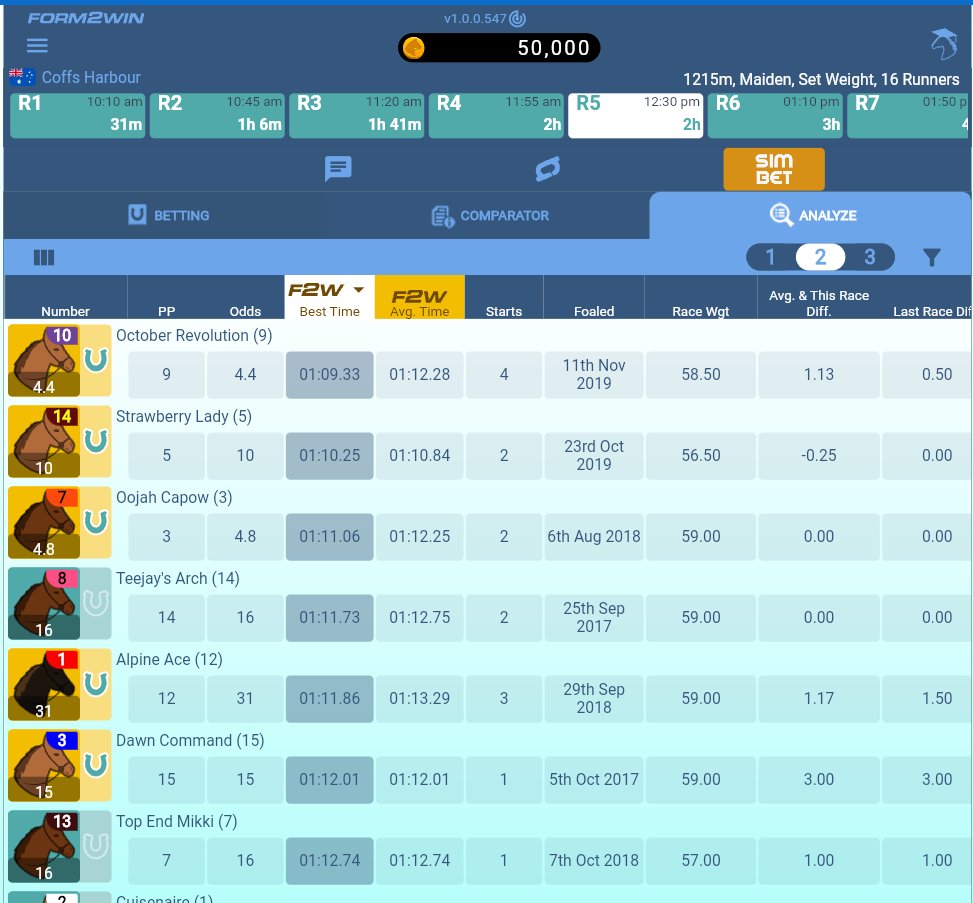The height and width of the screenshot is (903, 973).
Task: Click October Revolution's horse thumbnail
Action: click(44, 360)
